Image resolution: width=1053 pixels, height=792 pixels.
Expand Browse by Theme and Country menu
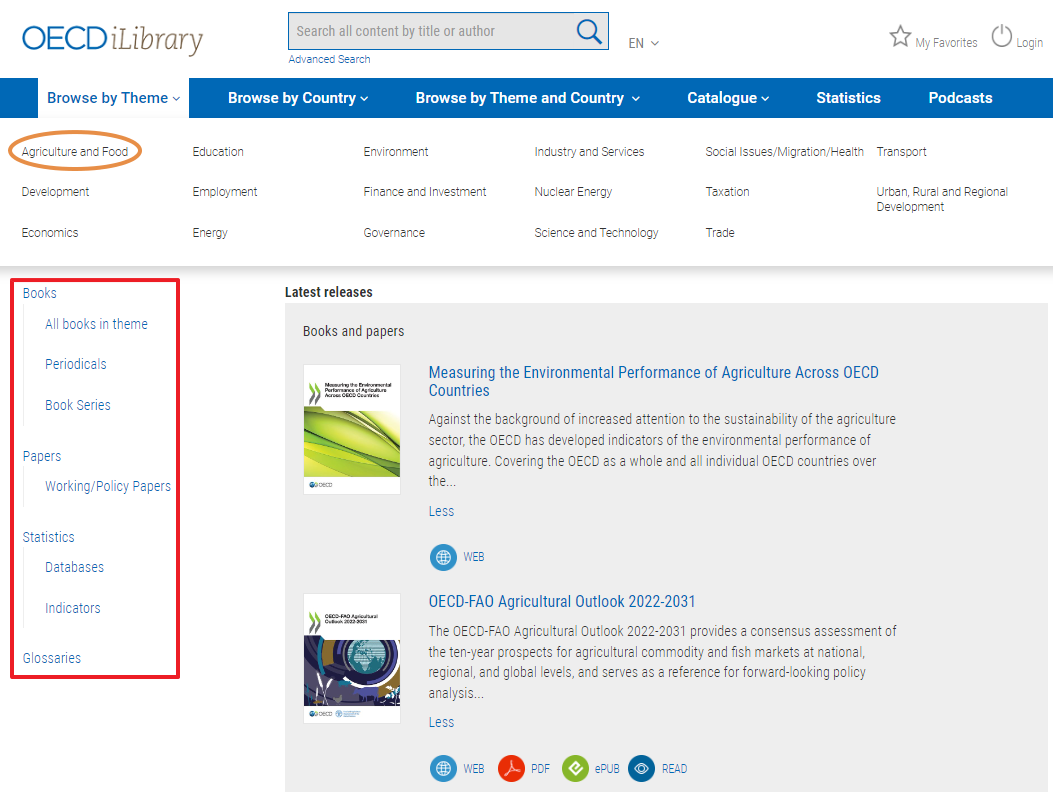click(527, 98)
